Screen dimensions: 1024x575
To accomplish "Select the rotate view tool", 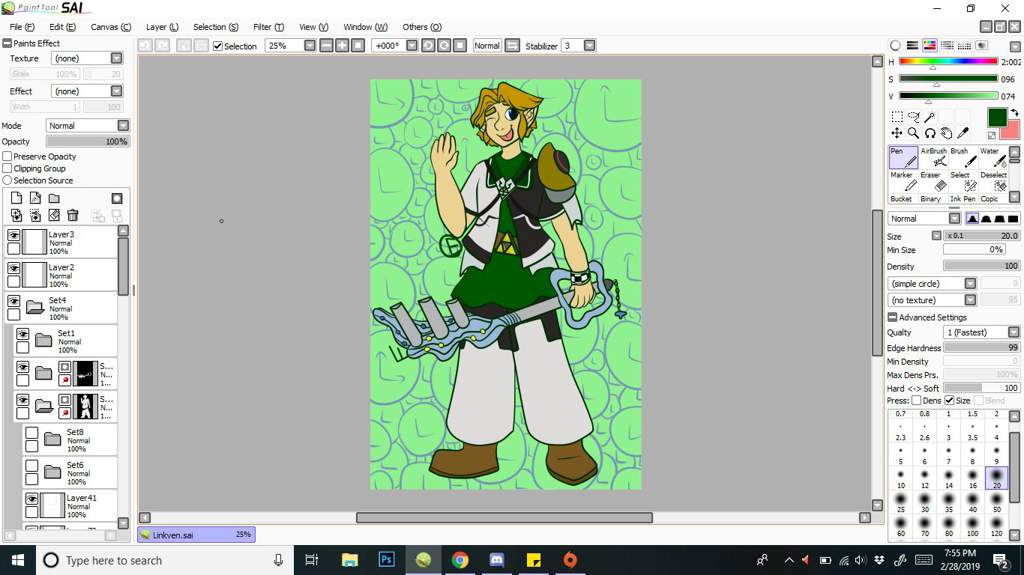I will point(929,133).
